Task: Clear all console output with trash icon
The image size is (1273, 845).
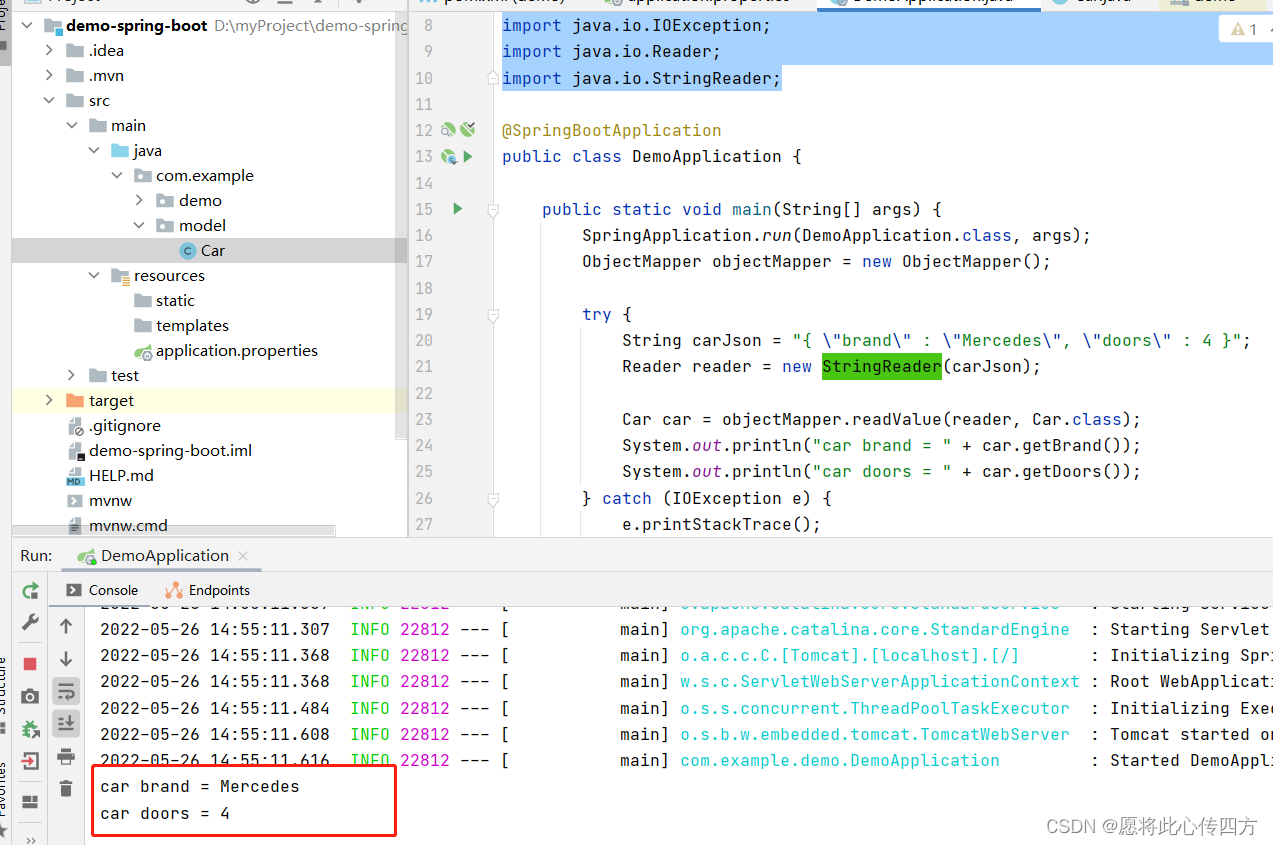Action: pos(66,788)
